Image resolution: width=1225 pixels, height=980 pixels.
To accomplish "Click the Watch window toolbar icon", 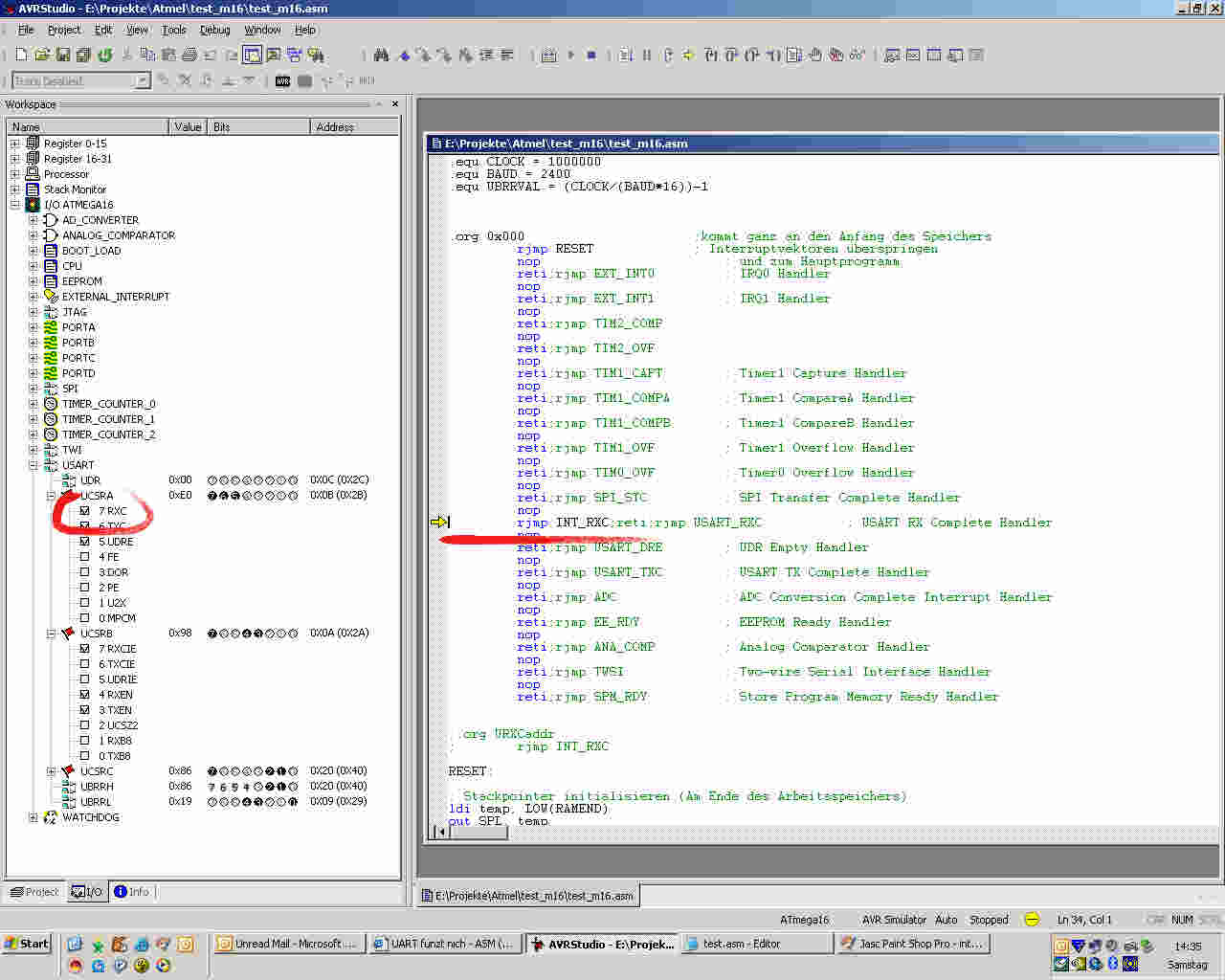I will [892, 56].
